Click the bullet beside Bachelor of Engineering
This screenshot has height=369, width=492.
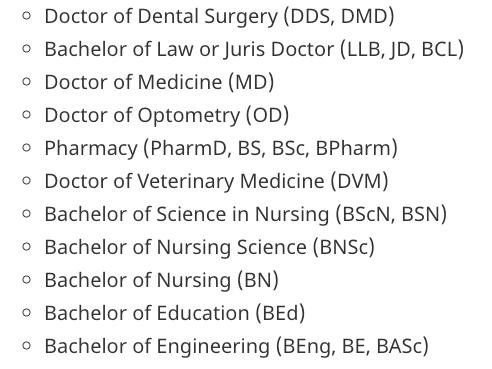26,346
